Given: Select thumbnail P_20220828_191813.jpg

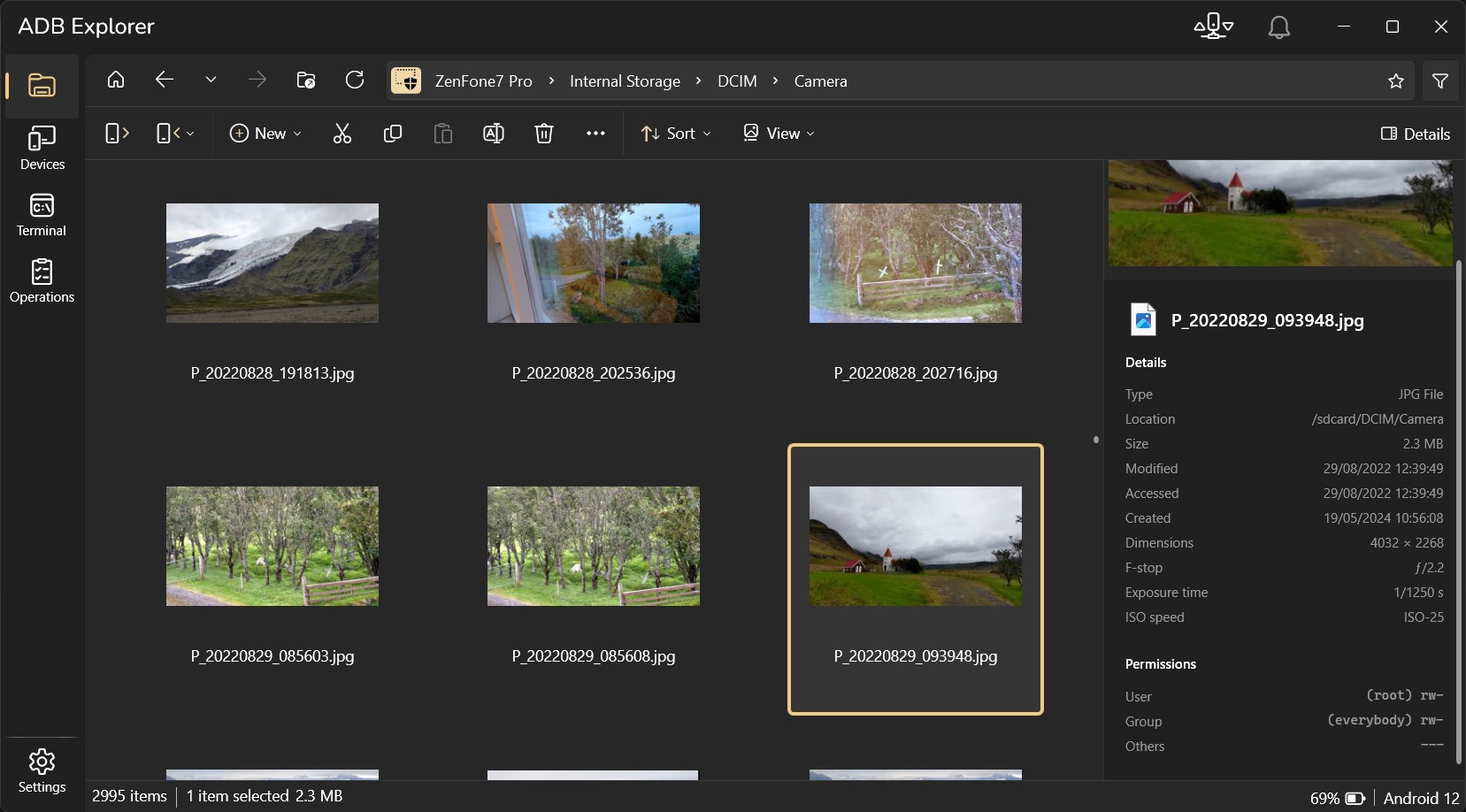Looking at the screenshot, I should (272, 263).
